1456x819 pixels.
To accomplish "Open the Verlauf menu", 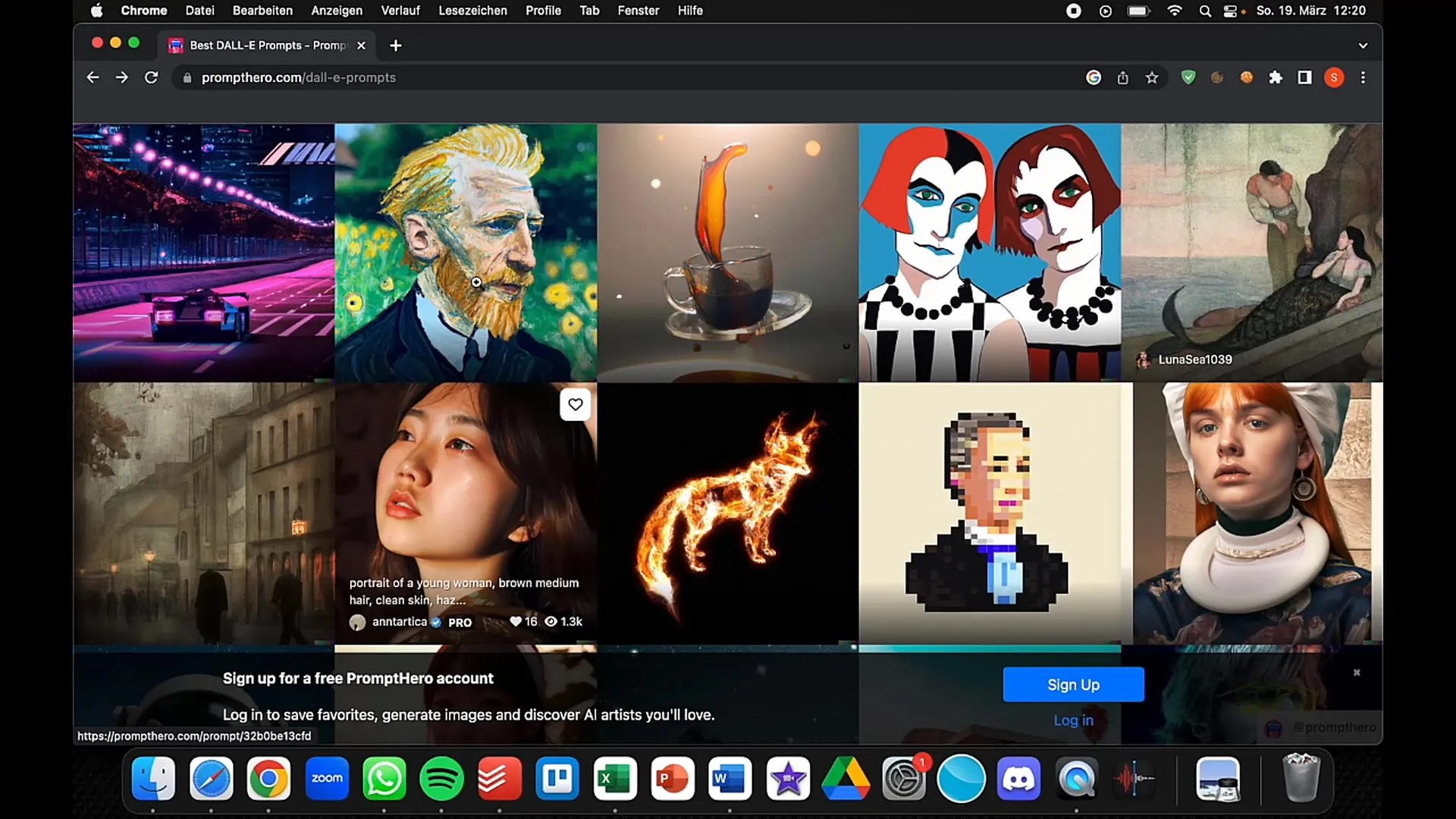I will pyautogui.click(x=400, y=11).
